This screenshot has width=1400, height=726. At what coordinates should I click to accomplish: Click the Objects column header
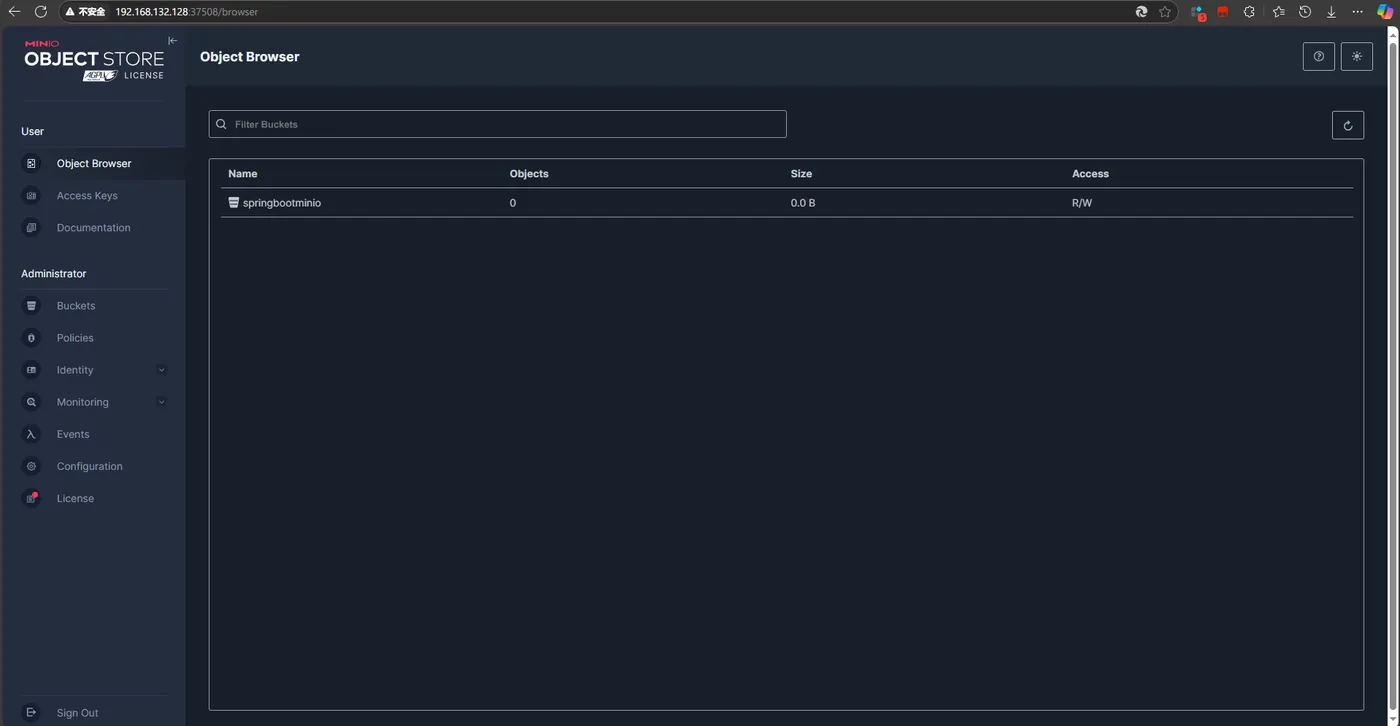pos(529,174)
